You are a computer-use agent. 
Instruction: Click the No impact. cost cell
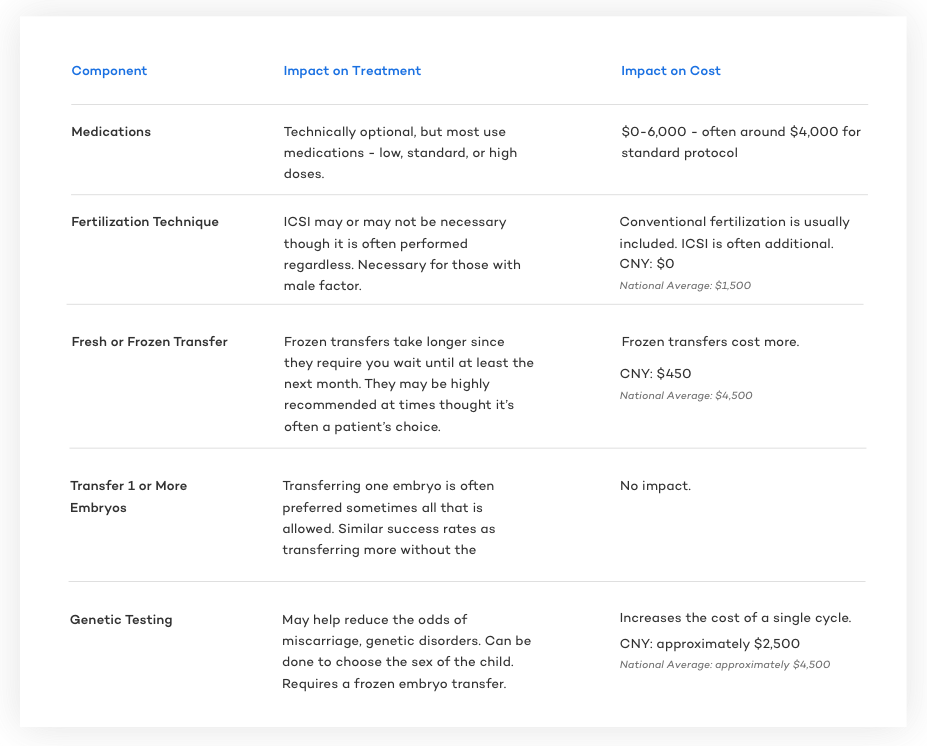pos(655,486)
